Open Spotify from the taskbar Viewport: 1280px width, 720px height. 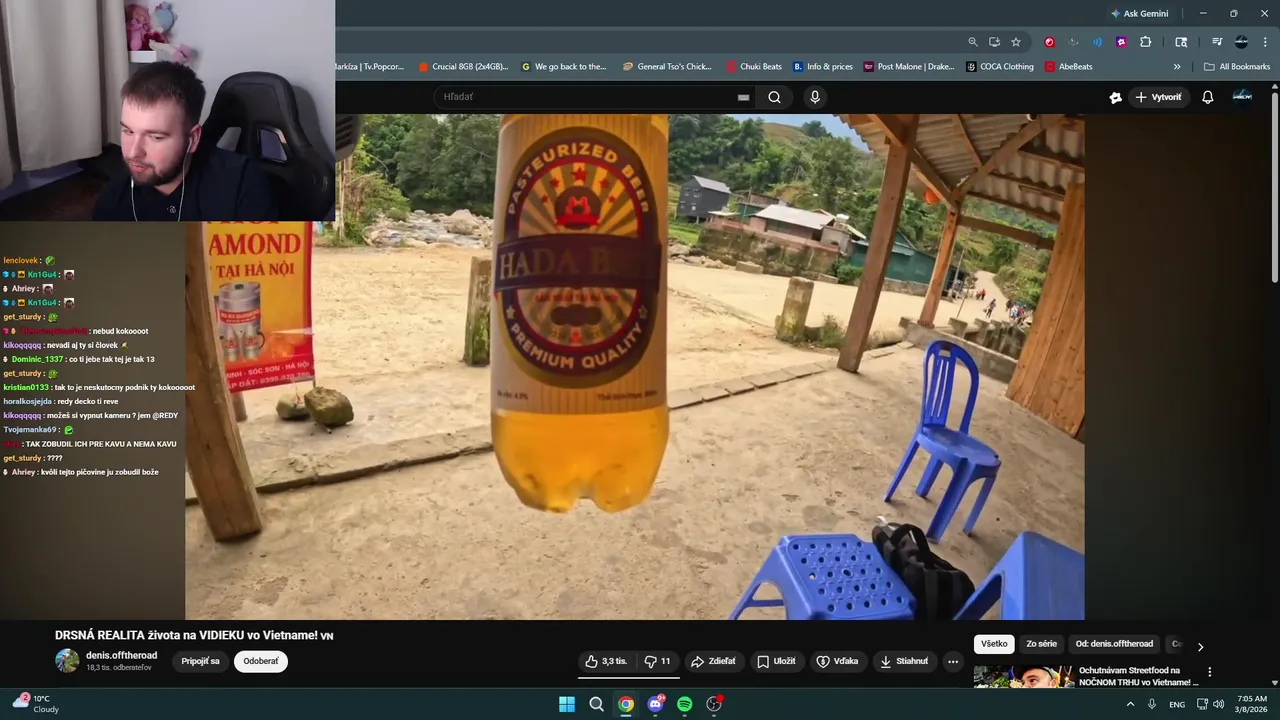pyautogui.click(x=684, y=704)
